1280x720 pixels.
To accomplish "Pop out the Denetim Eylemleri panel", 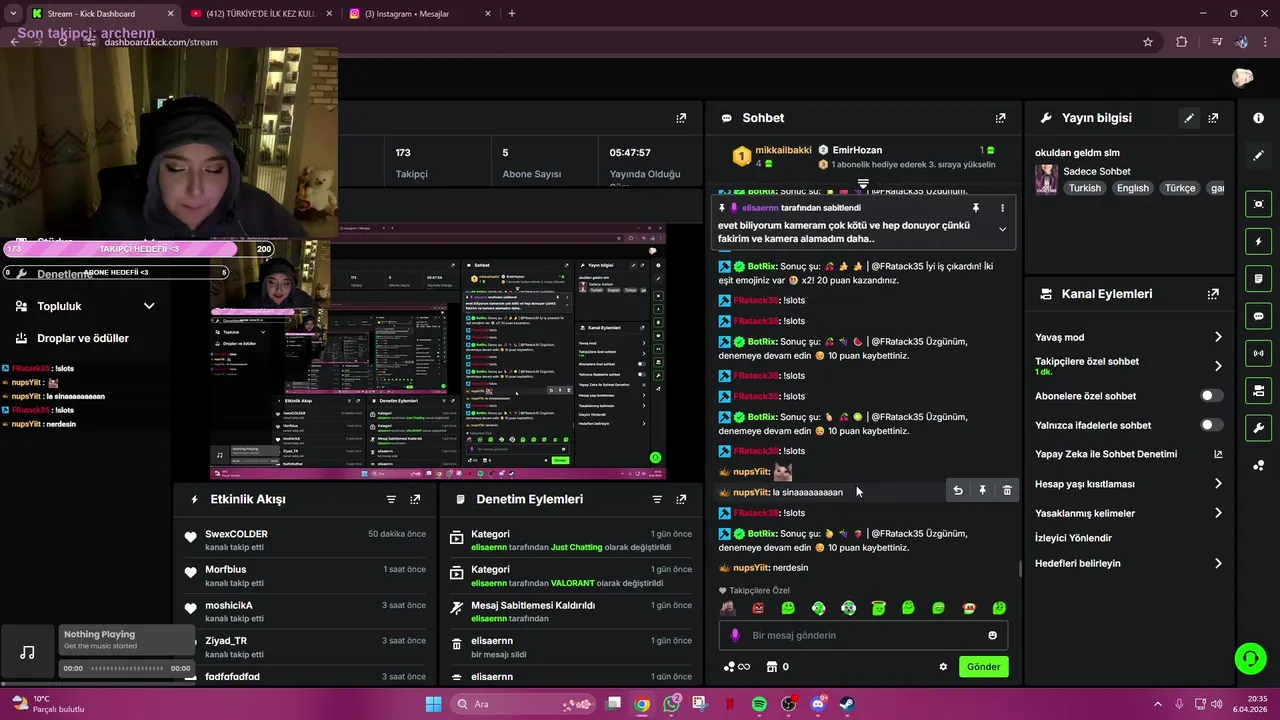I will pos(681,499).
